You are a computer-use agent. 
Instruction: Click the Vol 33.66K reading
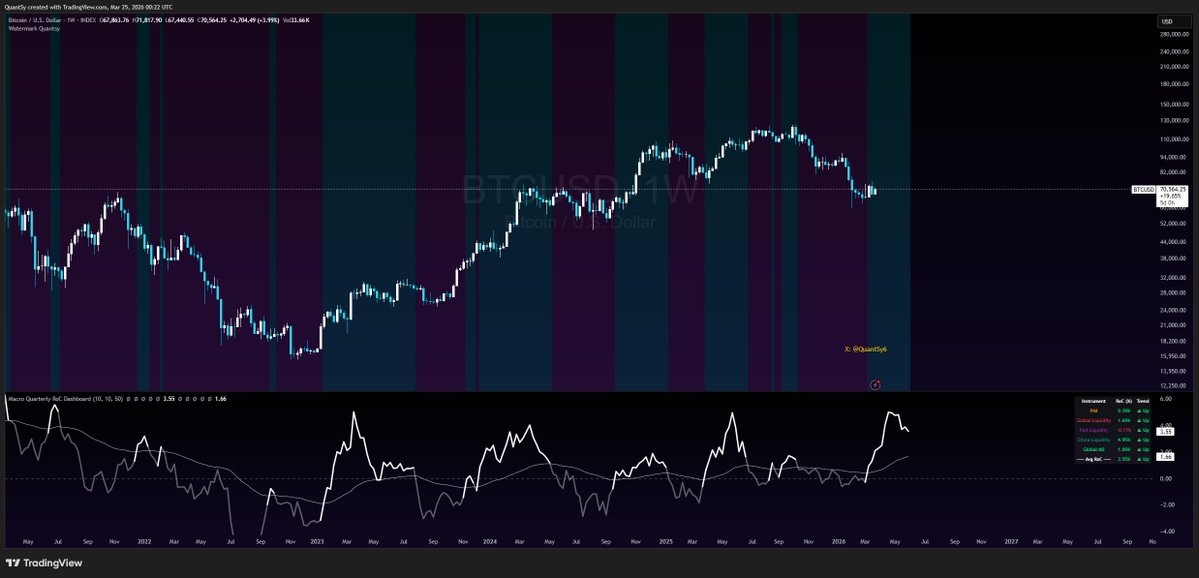point(296,21)
